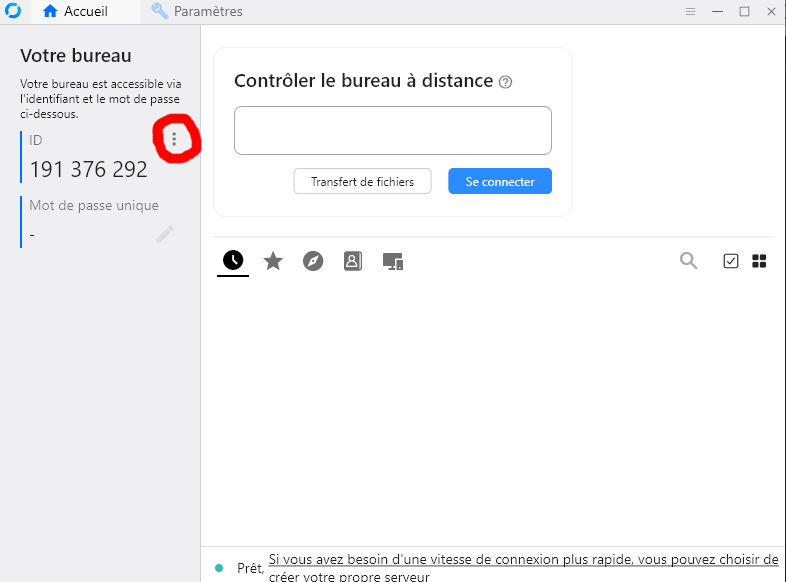
Task: Click the Prêt status text
Action: coord(250,568)
